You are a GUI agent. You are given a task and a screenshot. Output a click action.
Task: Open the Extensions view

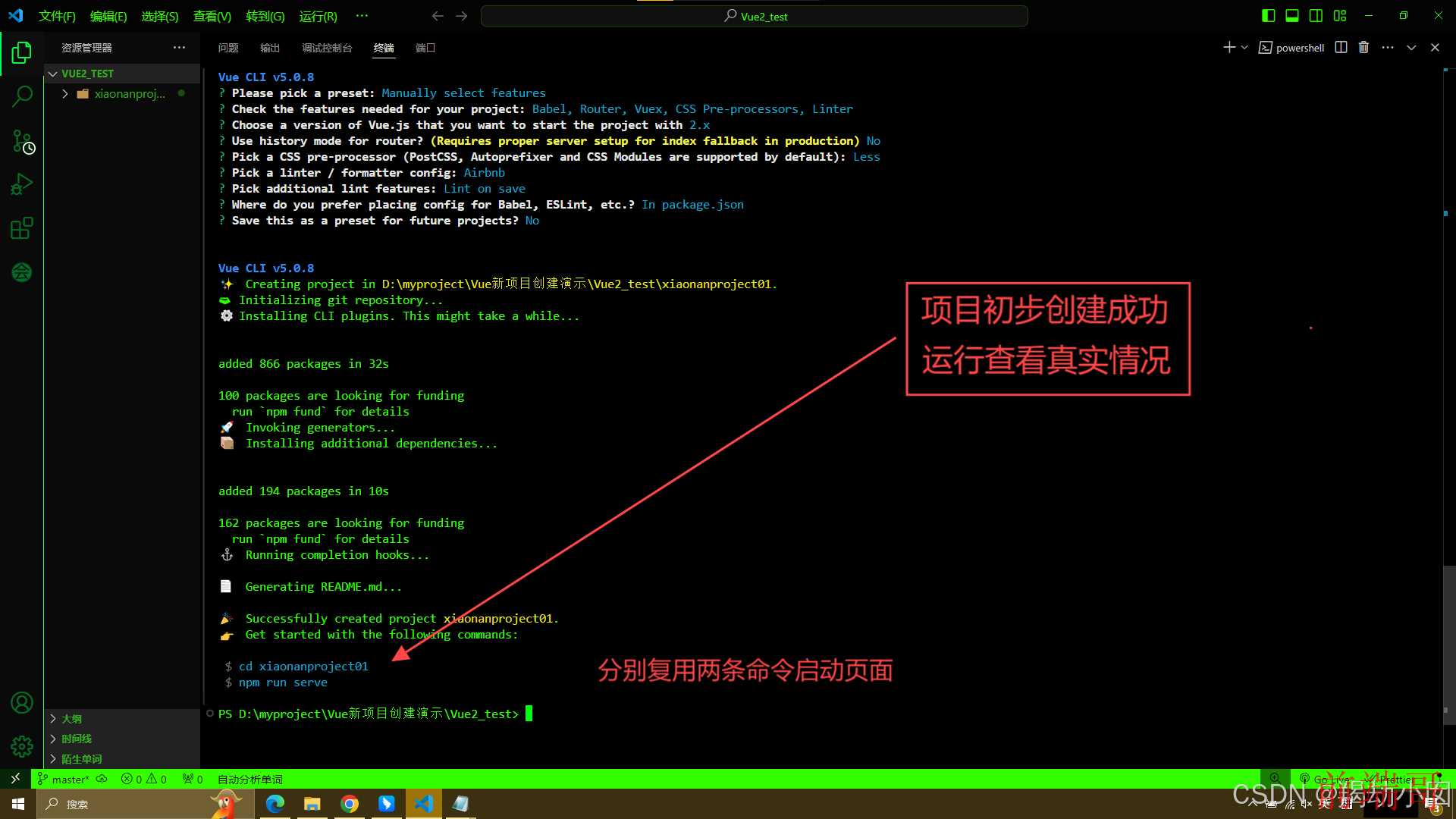click(x=22, y=228)
